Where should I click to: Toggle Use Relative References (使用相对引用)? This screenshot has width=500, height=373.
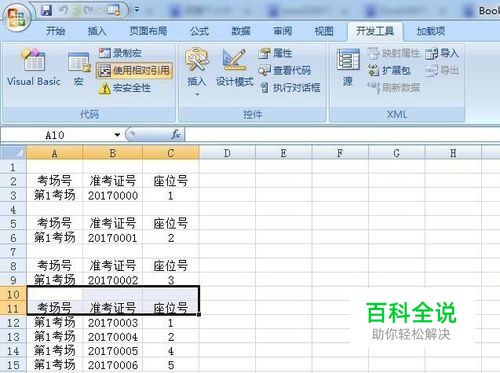click(x=134, y=70)
